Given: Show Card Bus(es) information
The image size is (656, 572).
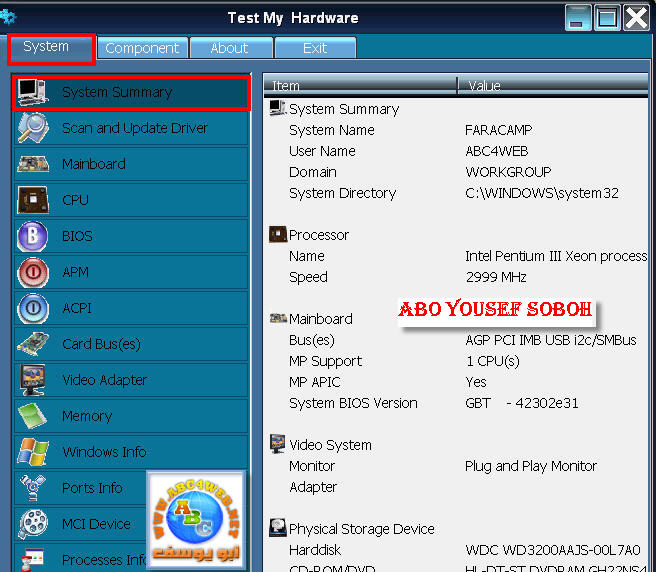Looking at the screenshot, I should point(131,344).
